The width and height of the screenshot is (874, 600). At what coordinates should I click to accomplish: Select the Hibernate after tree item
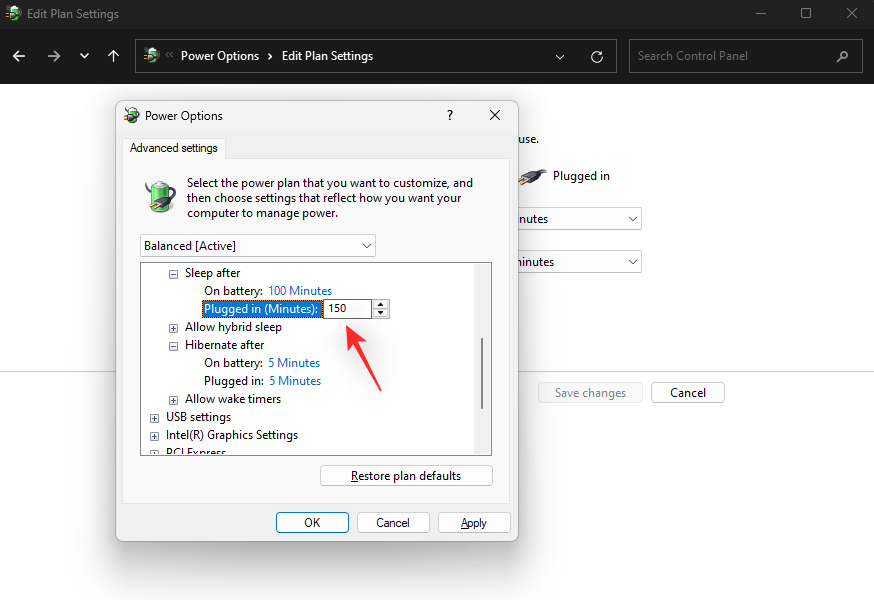coord(225,345)
